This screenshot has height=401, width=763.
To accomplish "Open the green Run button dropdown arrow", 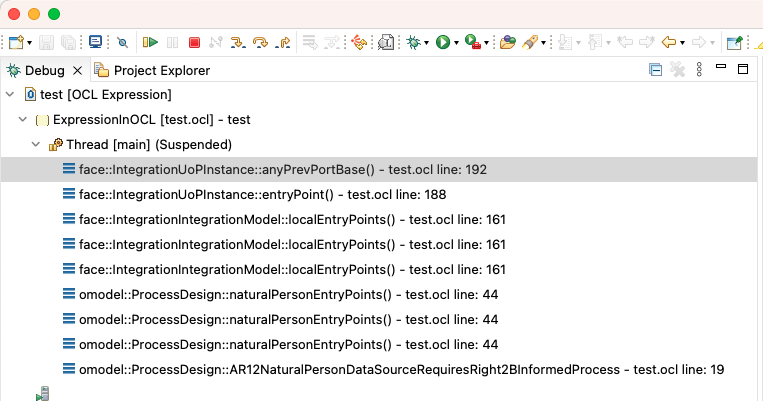I will click(456, 43).
